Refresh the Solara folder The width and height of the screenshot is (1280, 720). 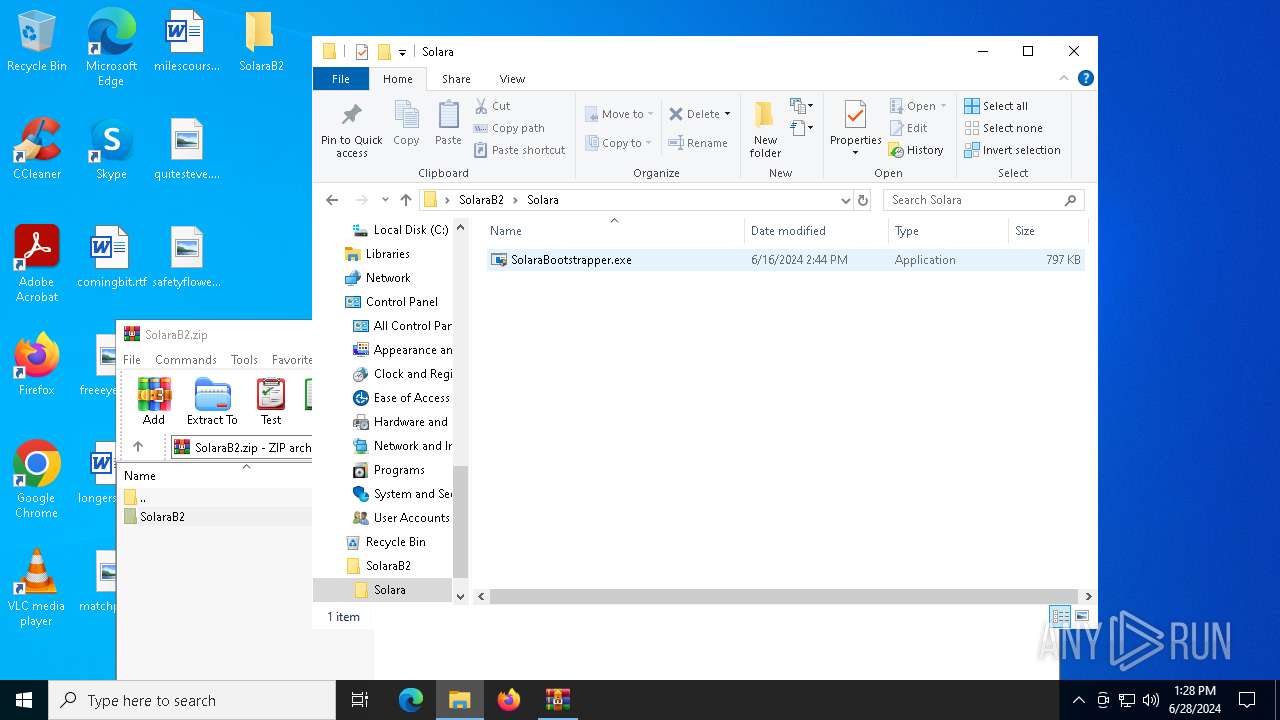[863, 200]
